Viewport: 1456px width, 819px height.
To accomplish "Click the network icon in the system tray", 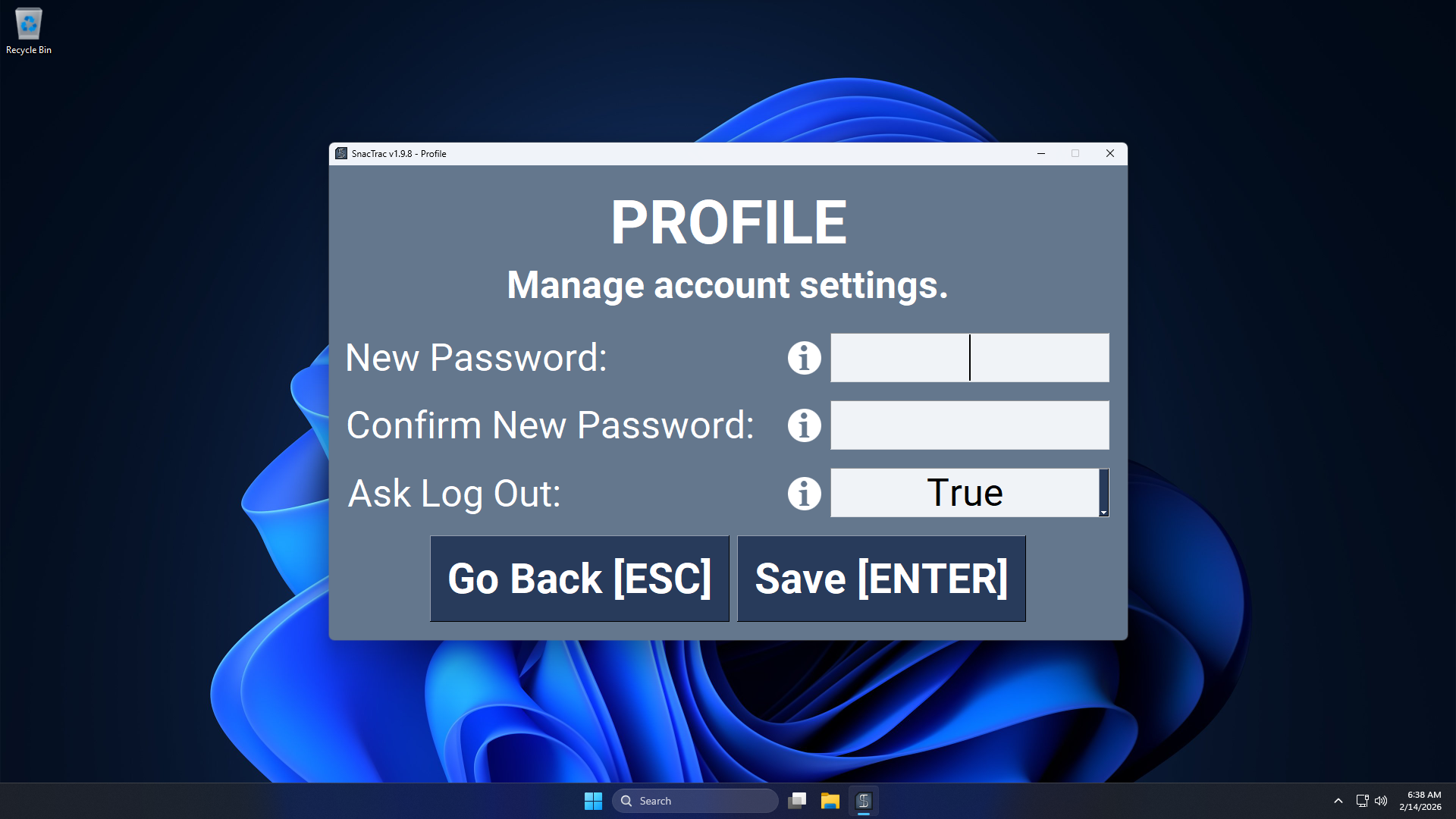I will click(1362, 801).
